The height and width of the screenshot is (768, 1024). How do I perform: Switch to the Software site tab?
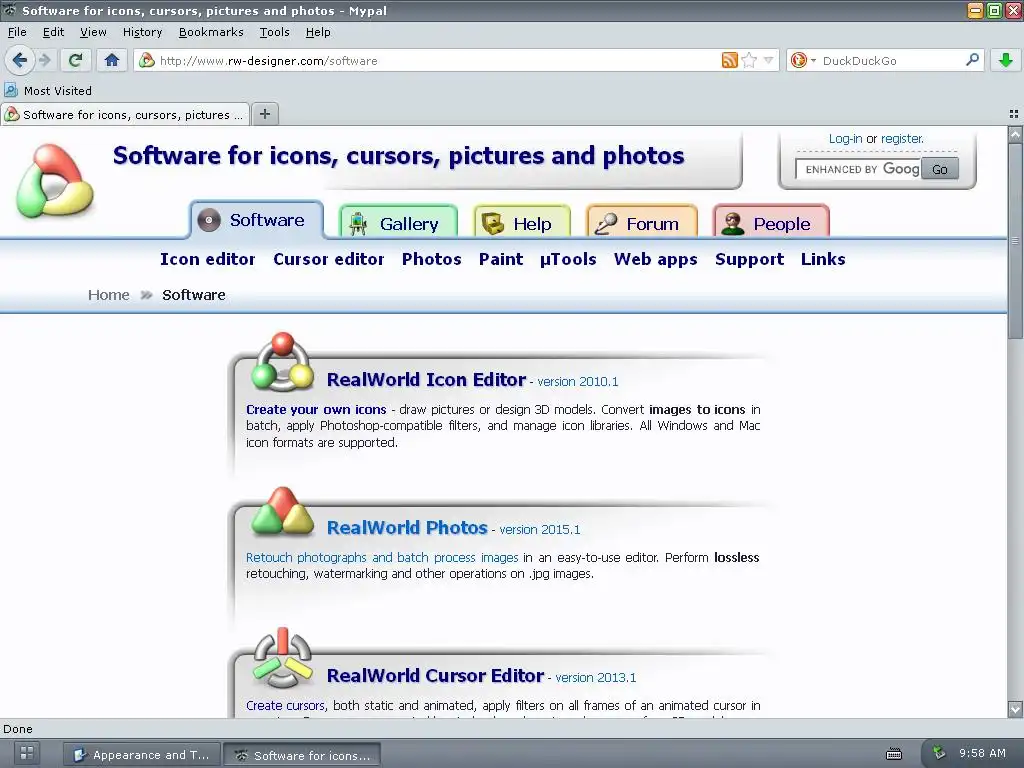coord(257,220)
